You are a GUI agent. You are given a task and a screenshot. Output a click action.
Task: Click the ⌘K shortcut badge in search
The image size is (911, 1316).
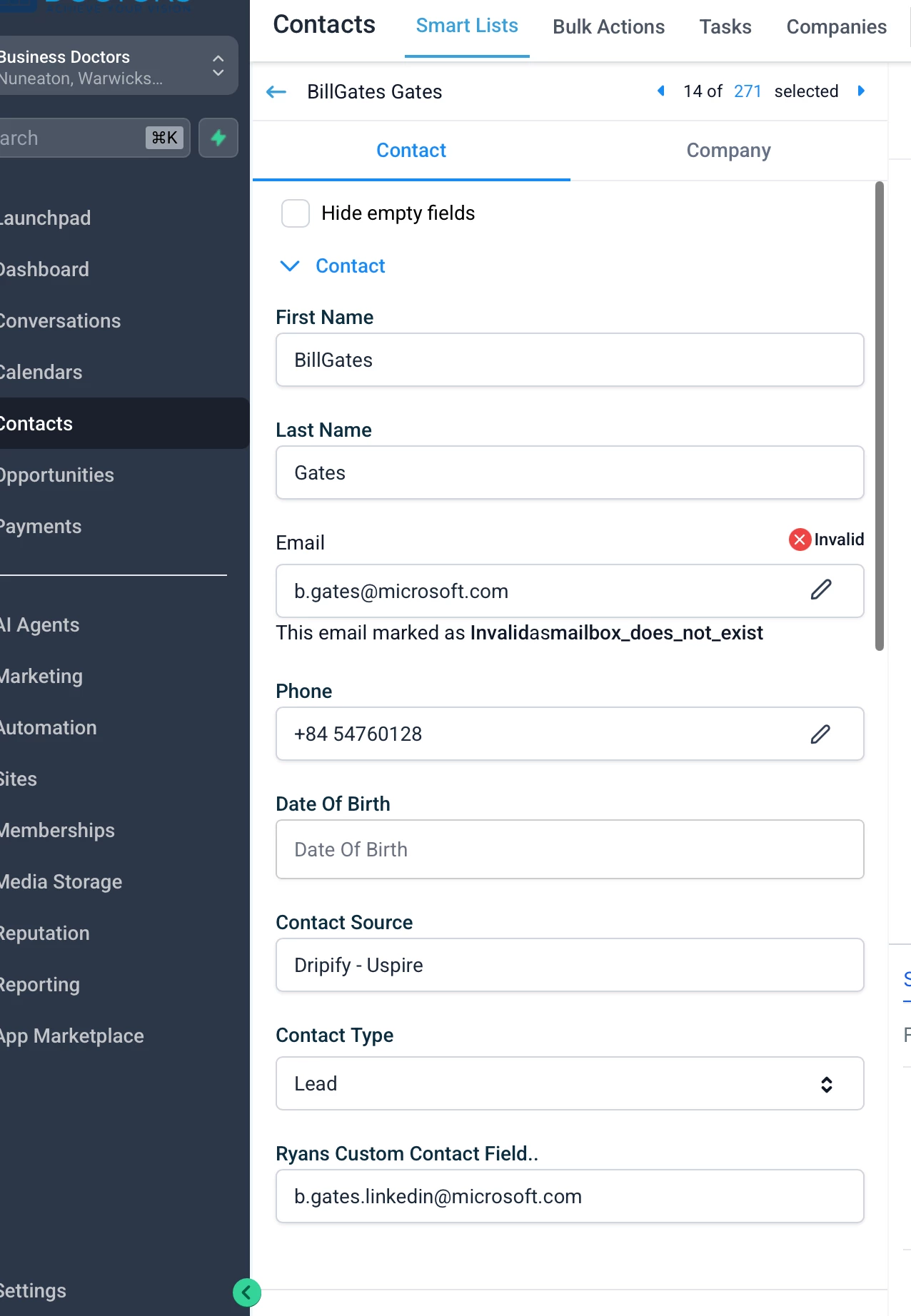[165, 138]
